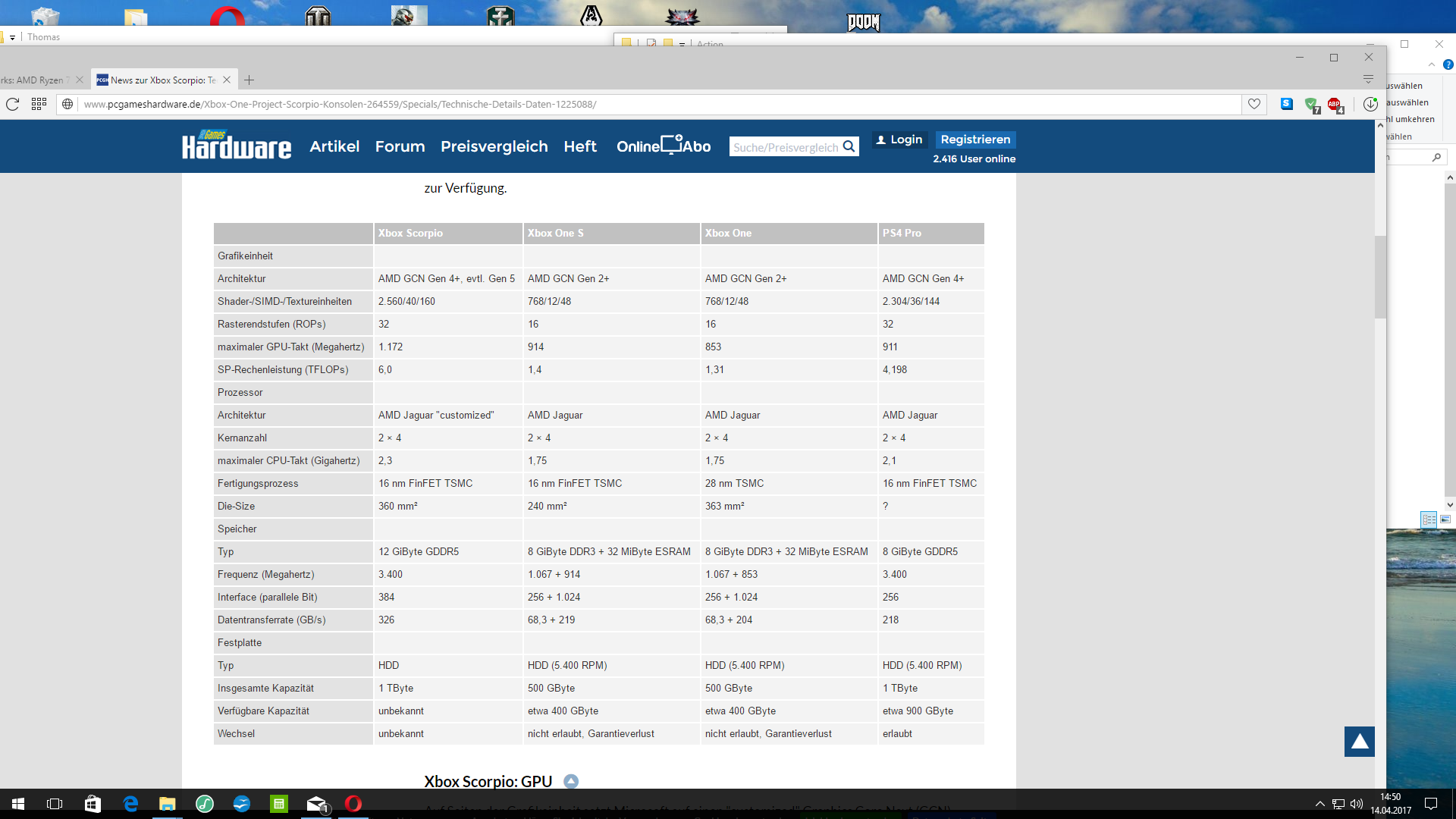The height and width of the screenshot is (819, 1456).
Task: Switch to the AMD Ryzen tab
Action: (34, 80)
